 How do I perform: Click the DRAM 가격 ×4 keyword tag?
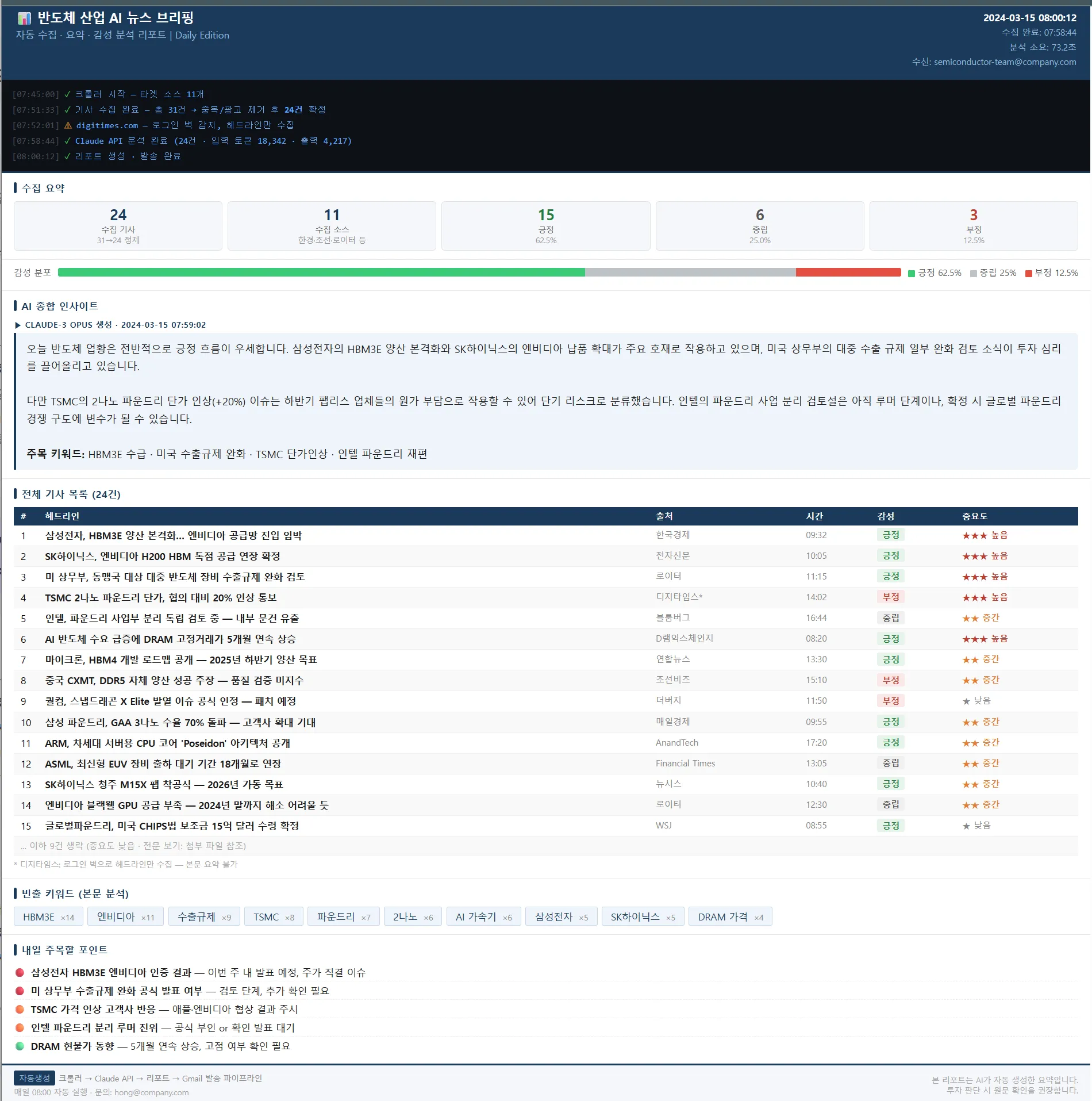point(730,916)
